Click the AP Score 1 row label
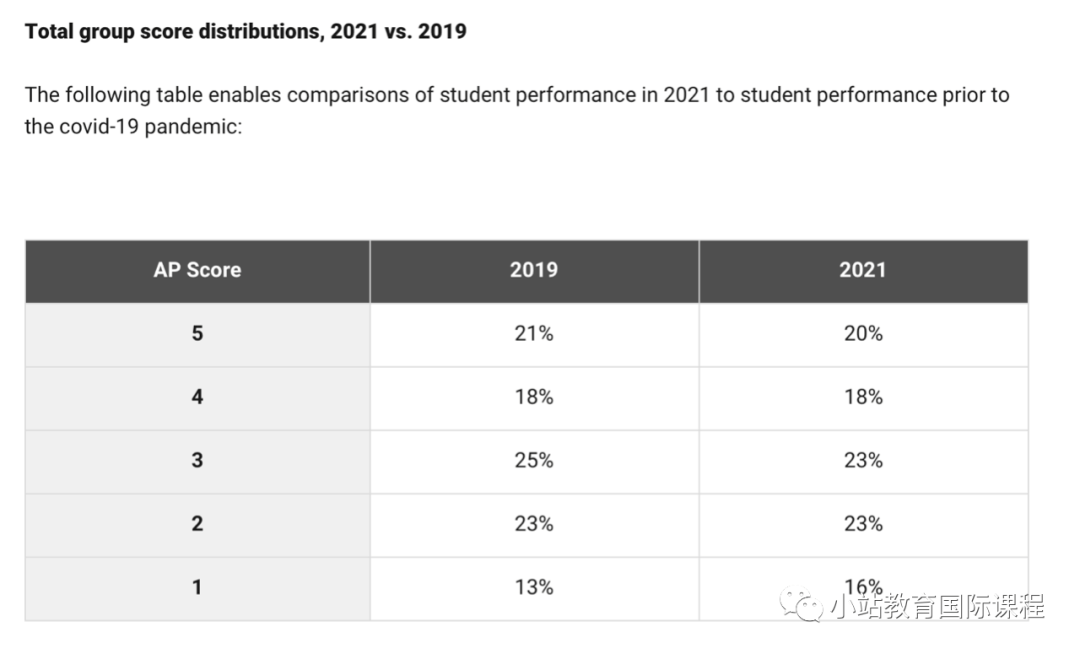 197,588
